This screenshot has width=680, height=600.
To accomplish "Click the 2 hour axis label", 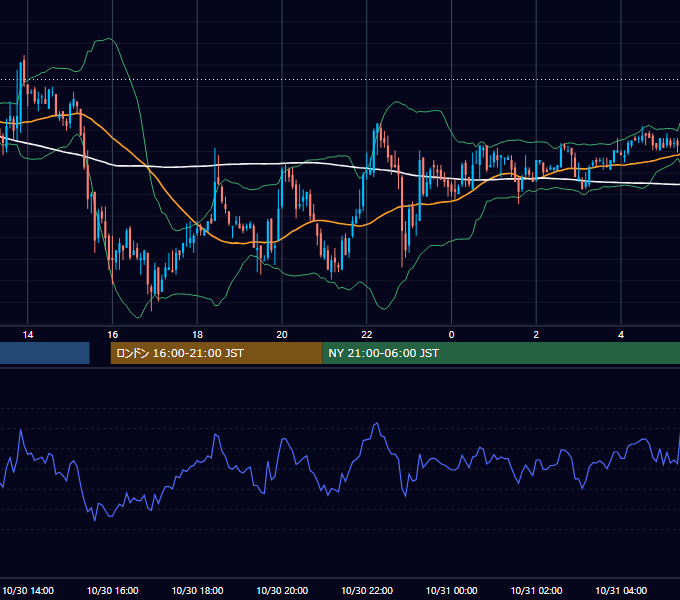I will coord(536,335).
